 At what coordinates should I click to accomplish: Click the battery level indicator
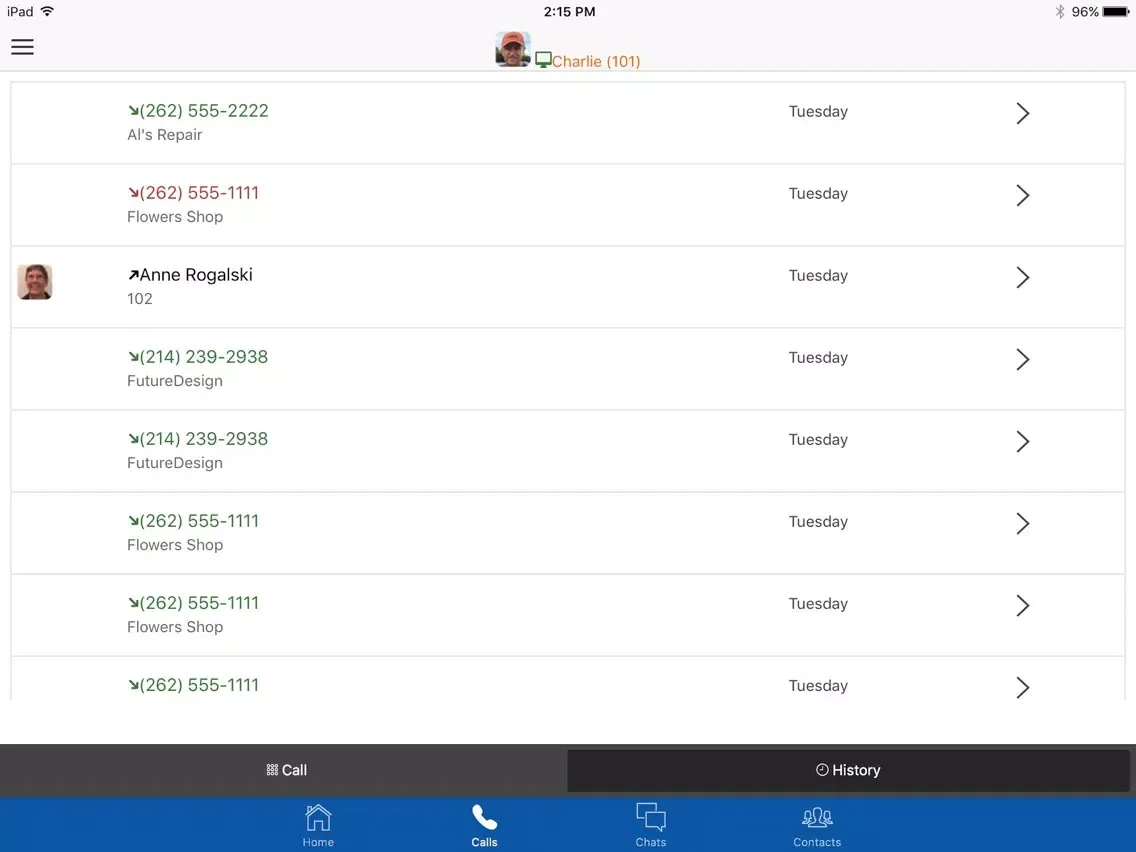(x=1111, y=11)
